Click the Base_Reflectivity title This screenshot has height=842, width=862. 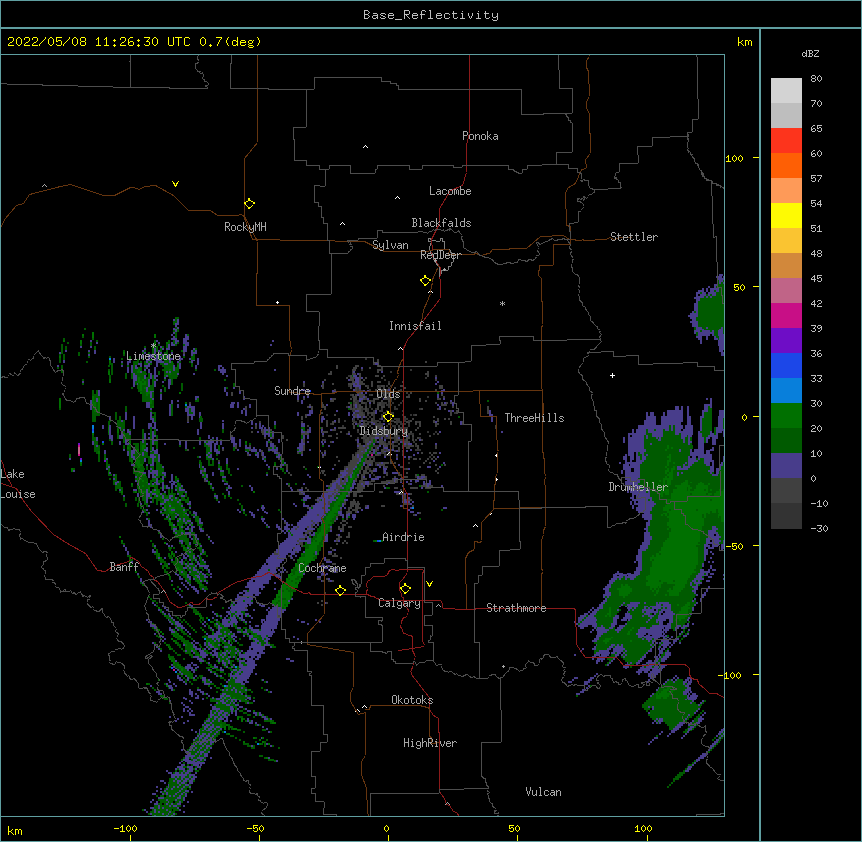click(x=431, y=15)
